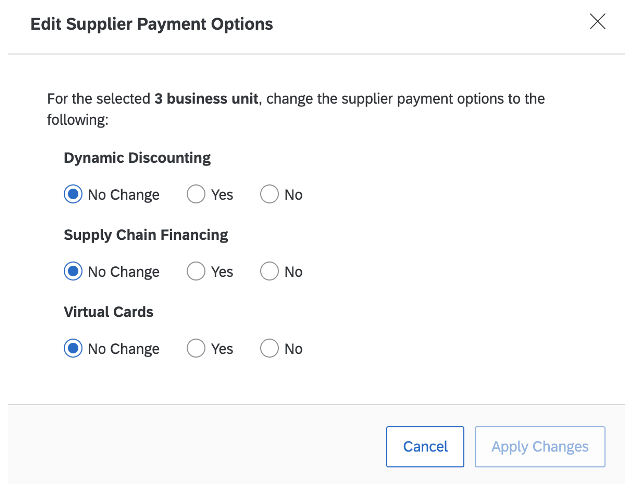
Task: Click the word 'following:' in description
Action: tap(78, 120)
